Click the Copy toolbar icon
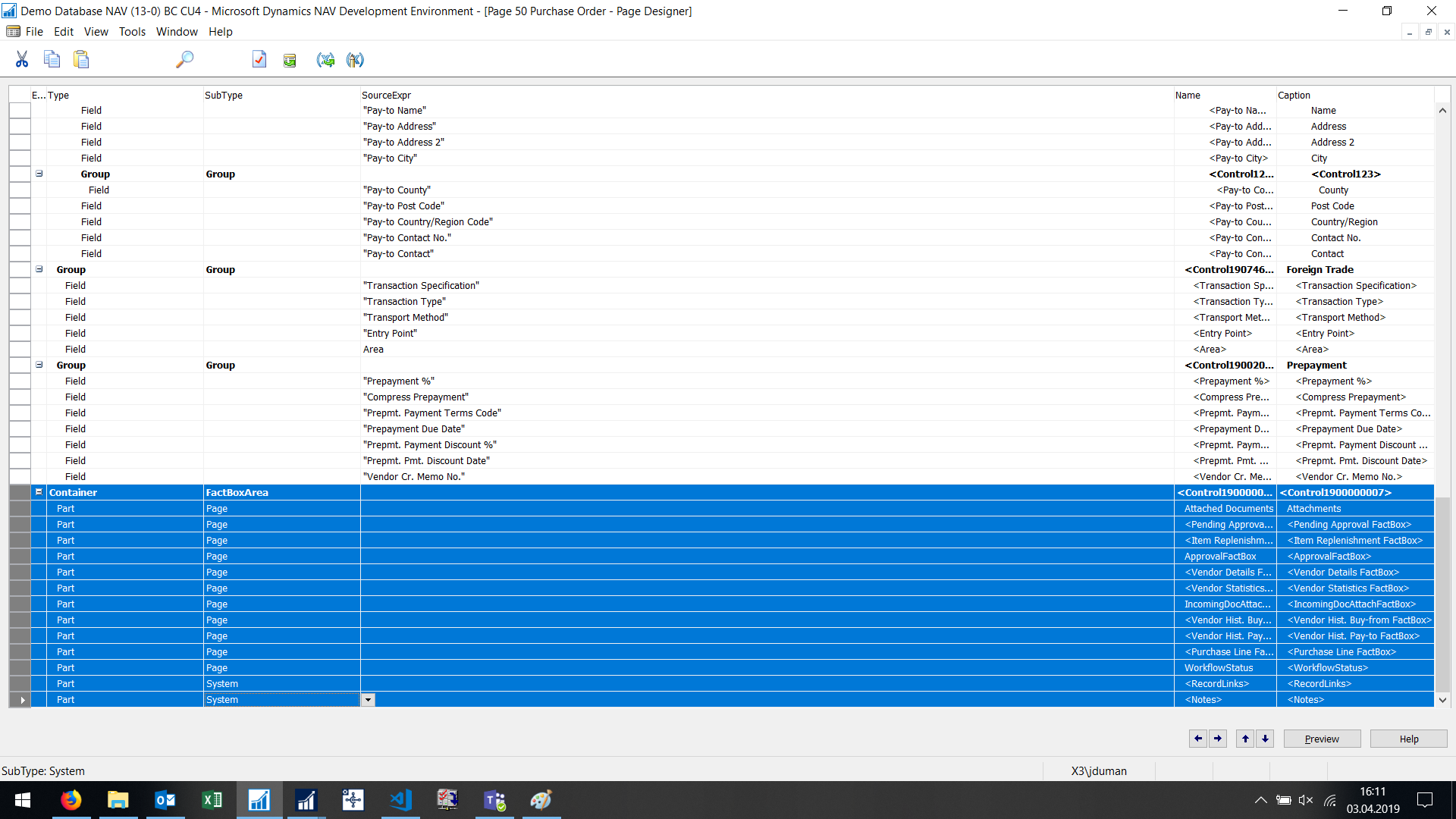The image size is (1456, 819). coord(52,59)
